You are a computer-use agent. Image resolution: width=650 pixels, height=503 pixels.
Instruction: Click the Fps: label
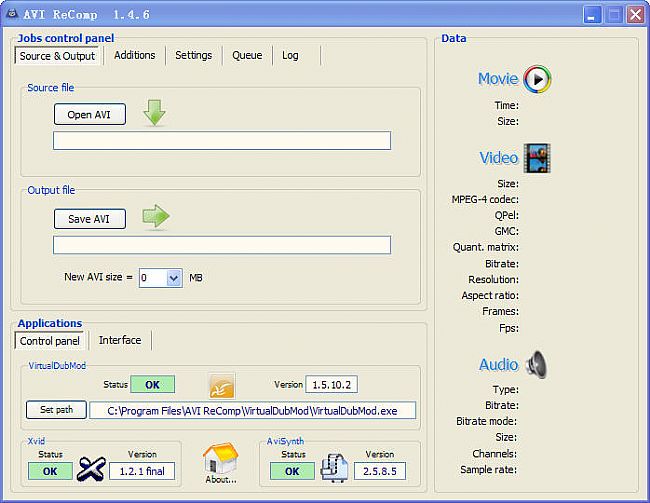pyautogui.click(x=509, y=328)
